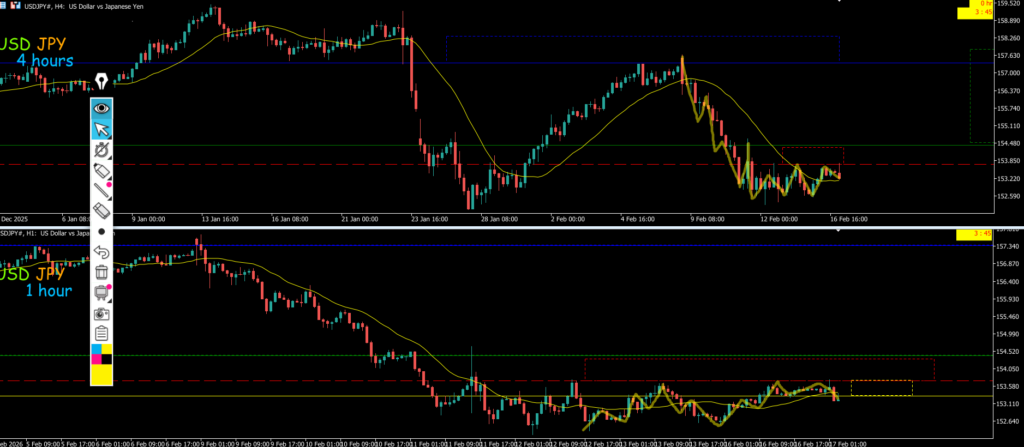Image resolution: width=1024 pixels, height=447 pixels.
Task: Select the marker pen tool
Action: (x=101, y=170)
